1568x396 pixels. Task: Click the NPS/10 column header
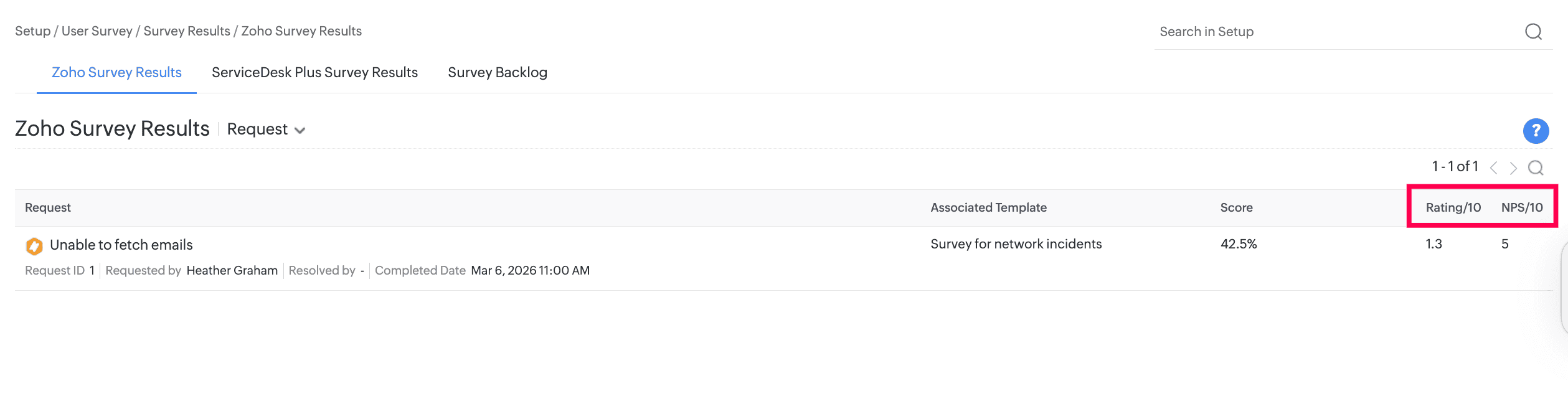[x=1521, y=208]
